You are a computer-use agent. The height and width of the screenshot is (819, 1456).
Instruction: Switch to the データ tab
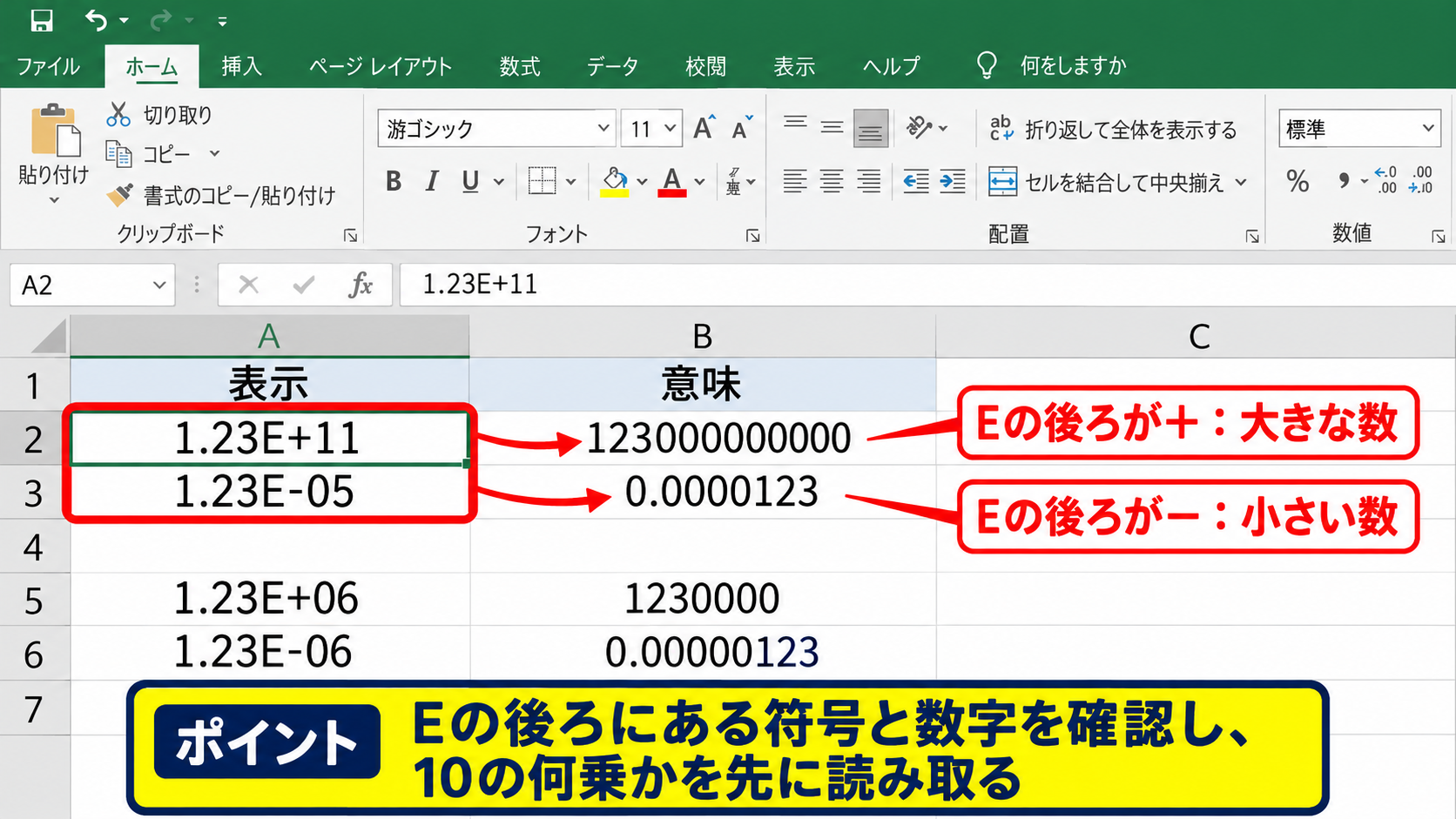coord(612,66)
